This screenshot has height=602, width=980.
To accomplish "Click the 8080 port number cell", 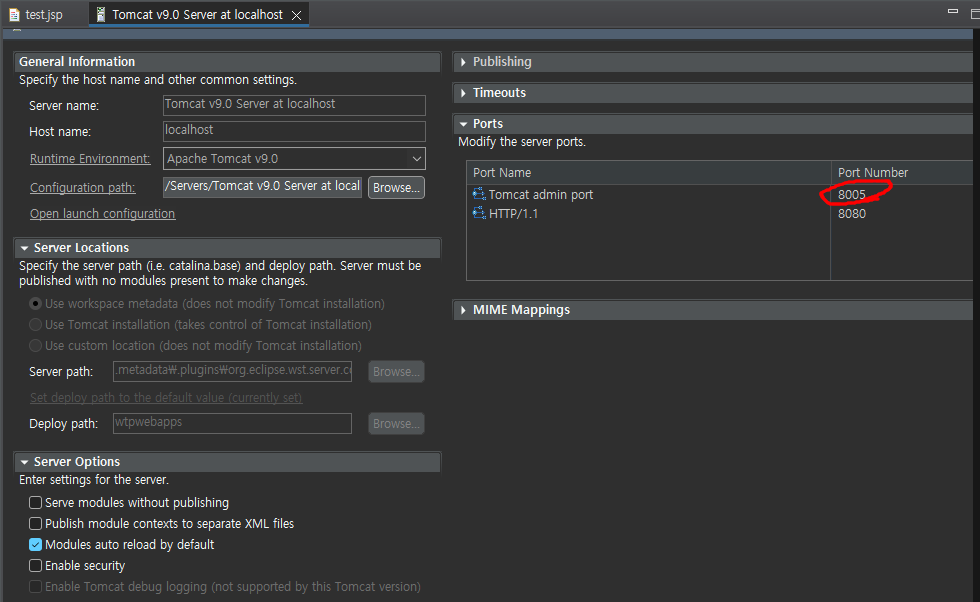I will click(852, 213).
